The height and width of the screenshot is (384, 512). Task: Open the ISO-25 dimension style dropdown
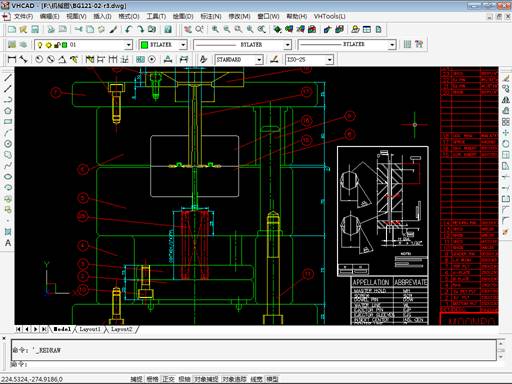point(329,60)
